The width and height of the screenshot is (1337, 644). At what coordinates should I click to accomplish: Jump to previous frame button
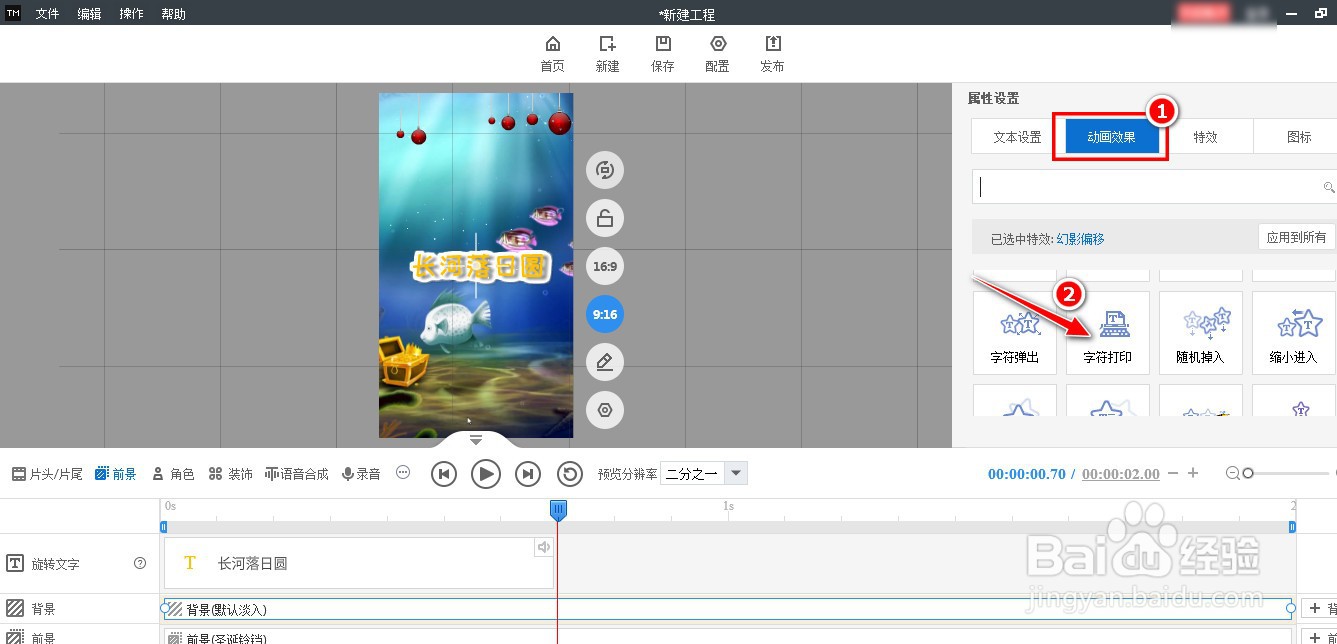pos(444,474)
